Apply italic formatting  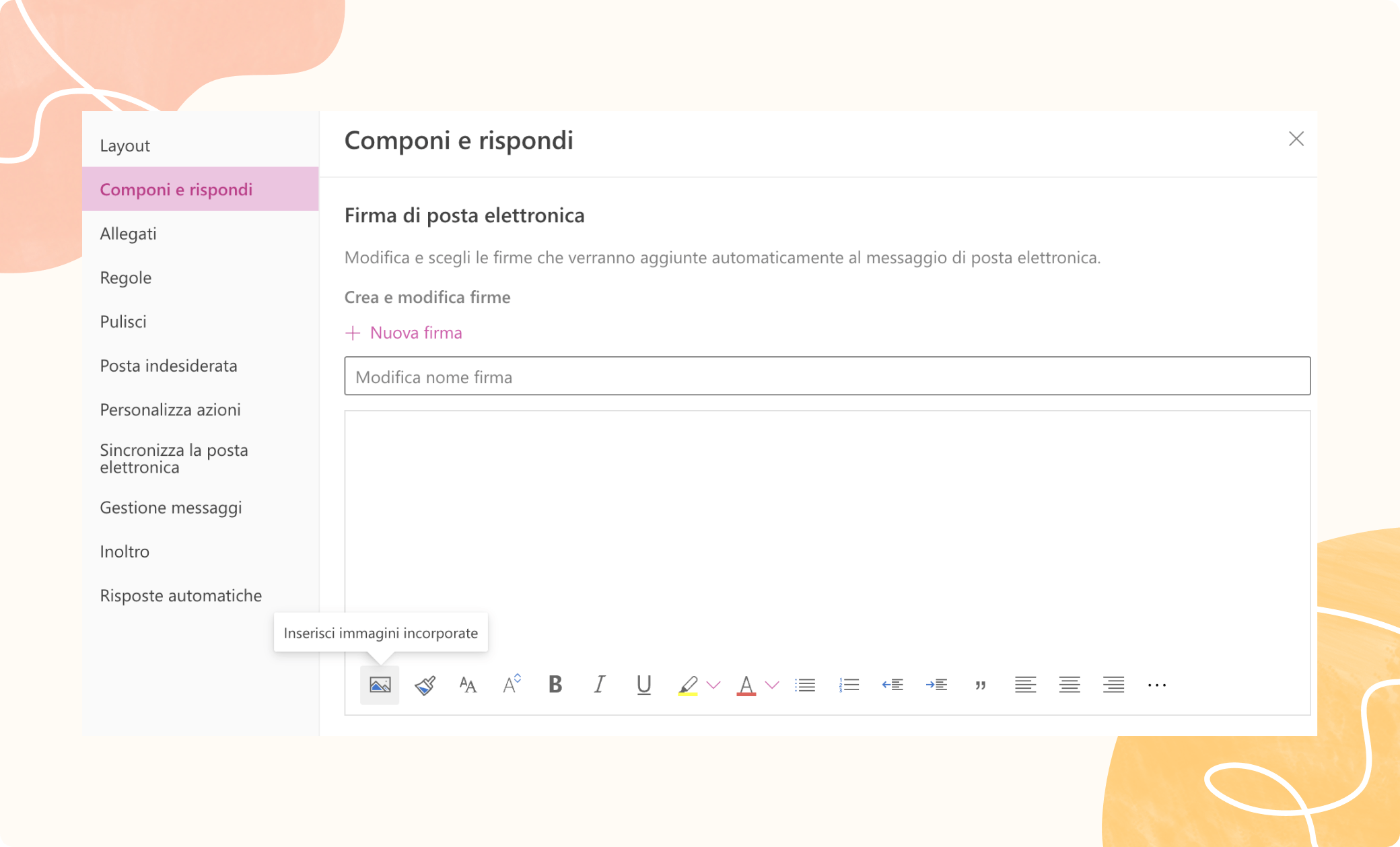coord(598,685)
